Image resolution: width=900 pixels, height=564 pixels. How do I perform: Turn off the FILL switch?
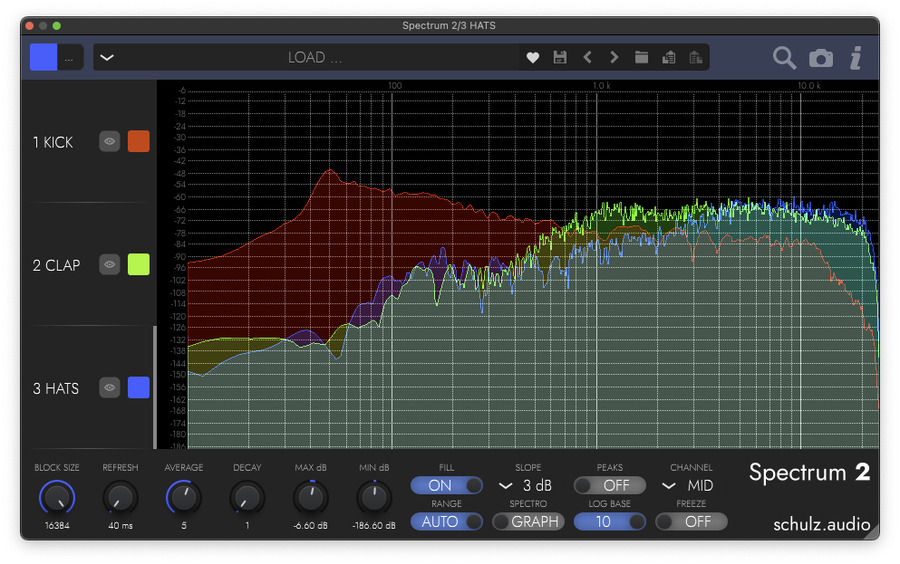tap(447, 485)
